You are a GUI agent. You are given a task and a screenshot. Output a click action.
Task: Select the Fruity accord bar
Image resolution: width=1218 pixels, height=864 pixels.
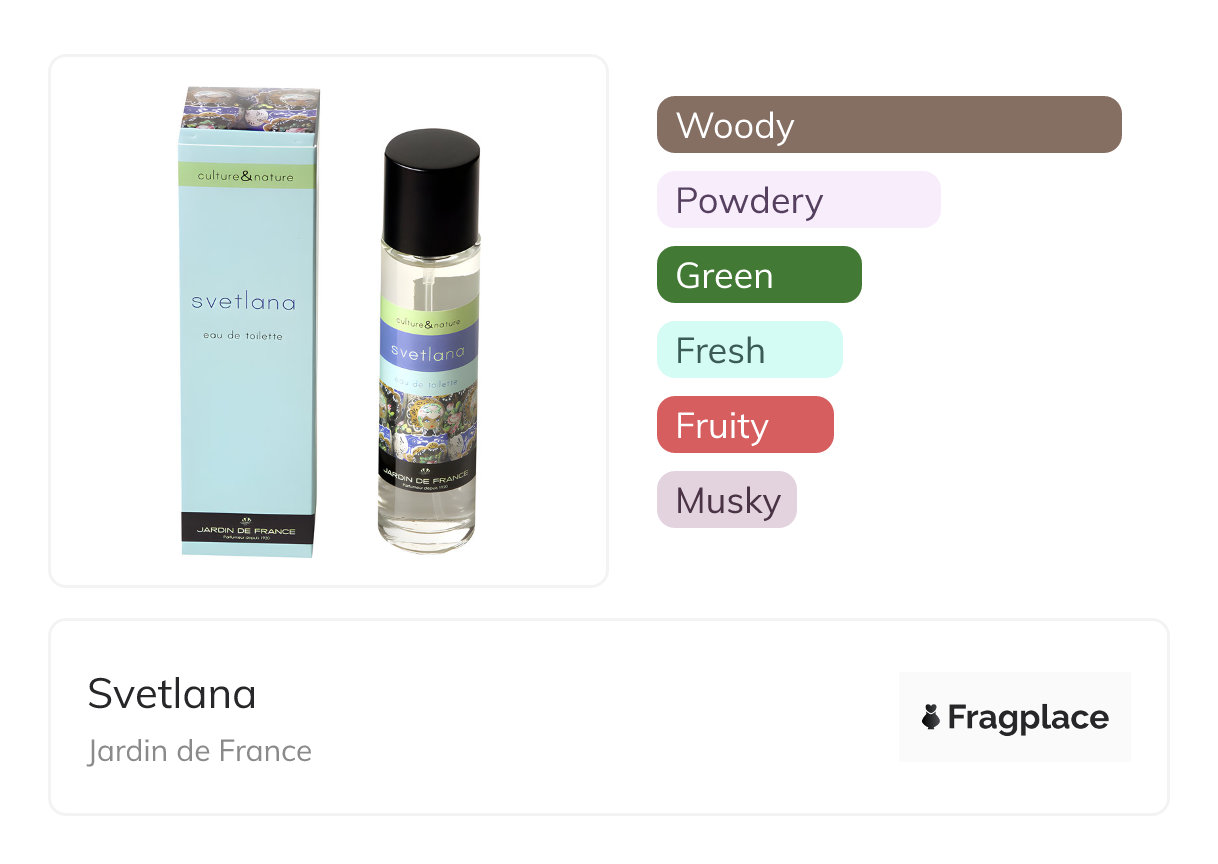pos(745,425)
